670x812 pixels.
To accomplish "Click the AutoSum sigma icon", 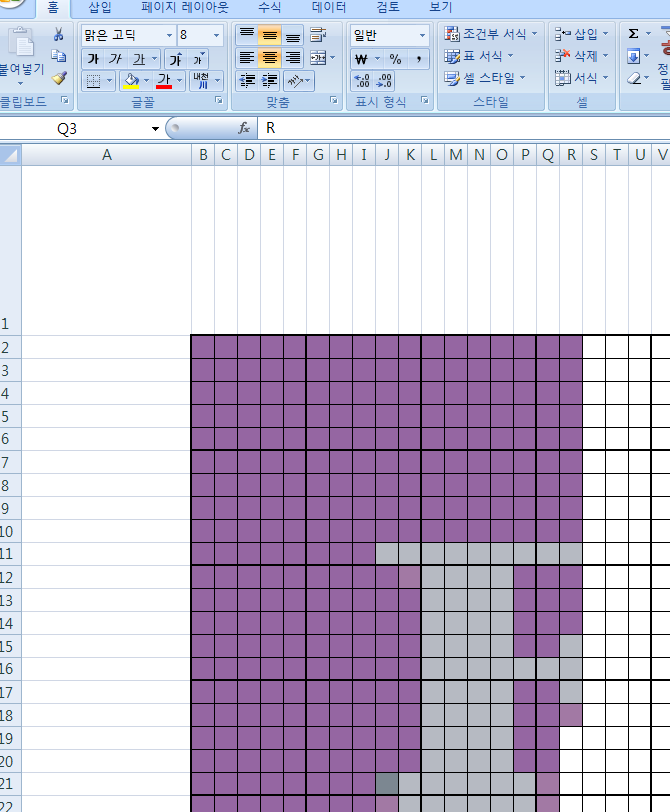I will 634,34.
